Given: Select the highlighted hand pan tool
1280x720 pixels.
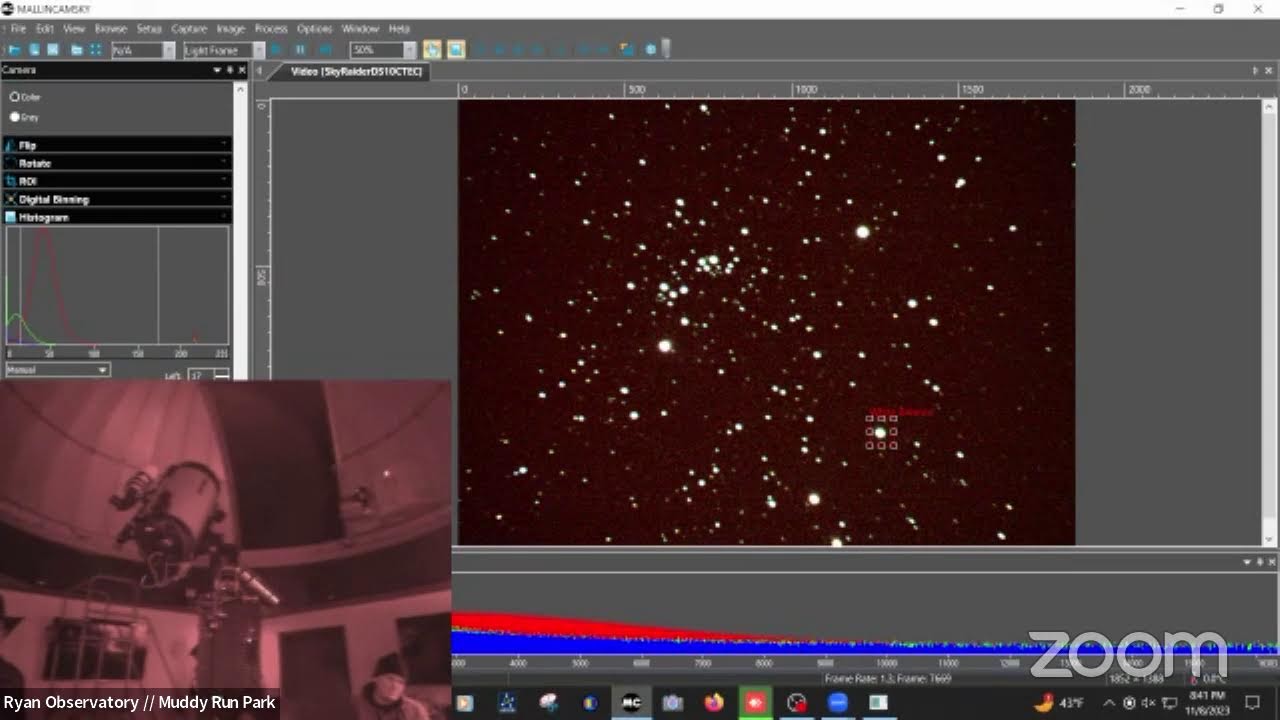Looking at the screenshot, I should tap(432, 49).
